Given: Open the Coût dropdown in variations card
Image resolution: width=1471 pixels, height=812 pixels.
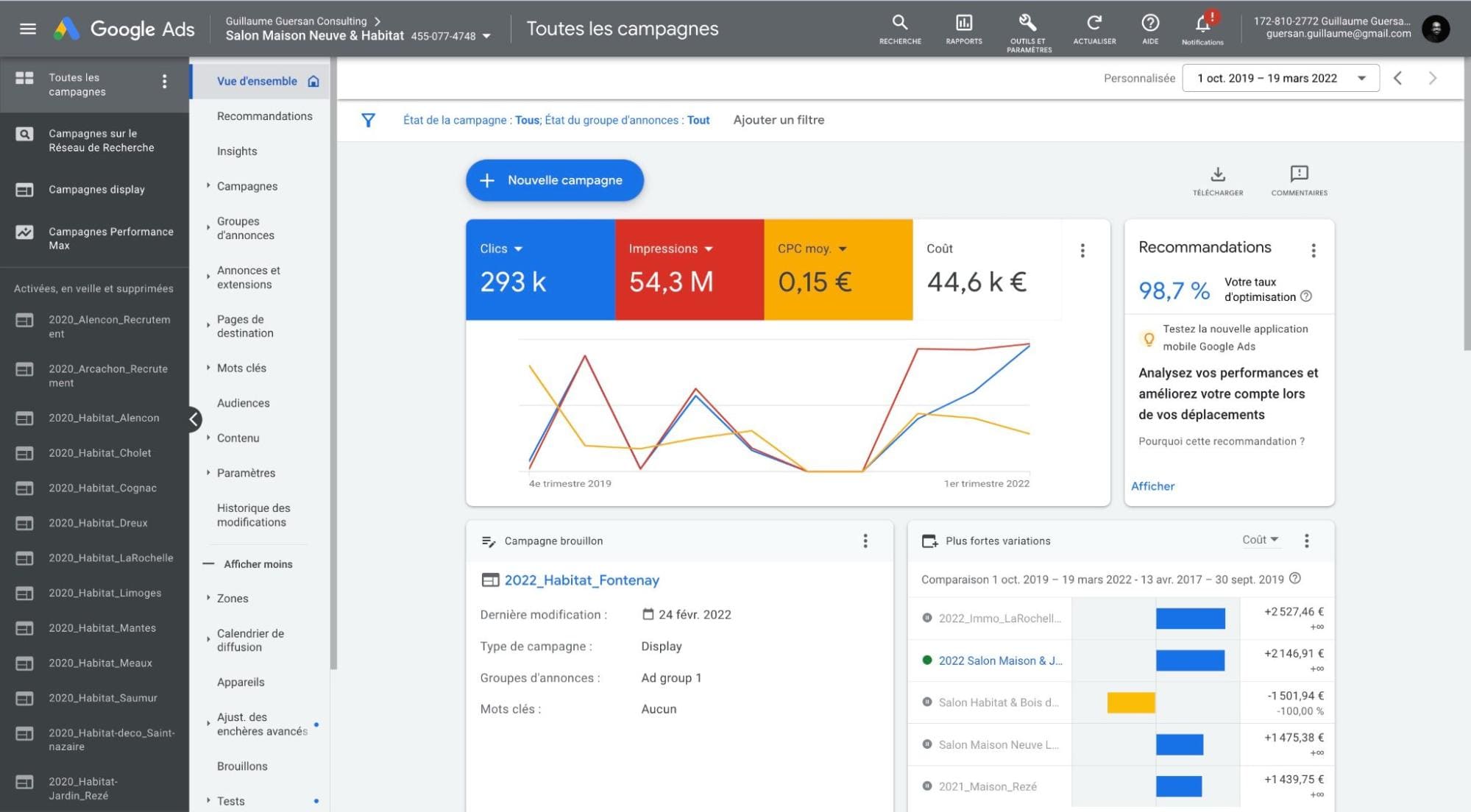Looking at the screenshot, I should [x=1261, y=540].
